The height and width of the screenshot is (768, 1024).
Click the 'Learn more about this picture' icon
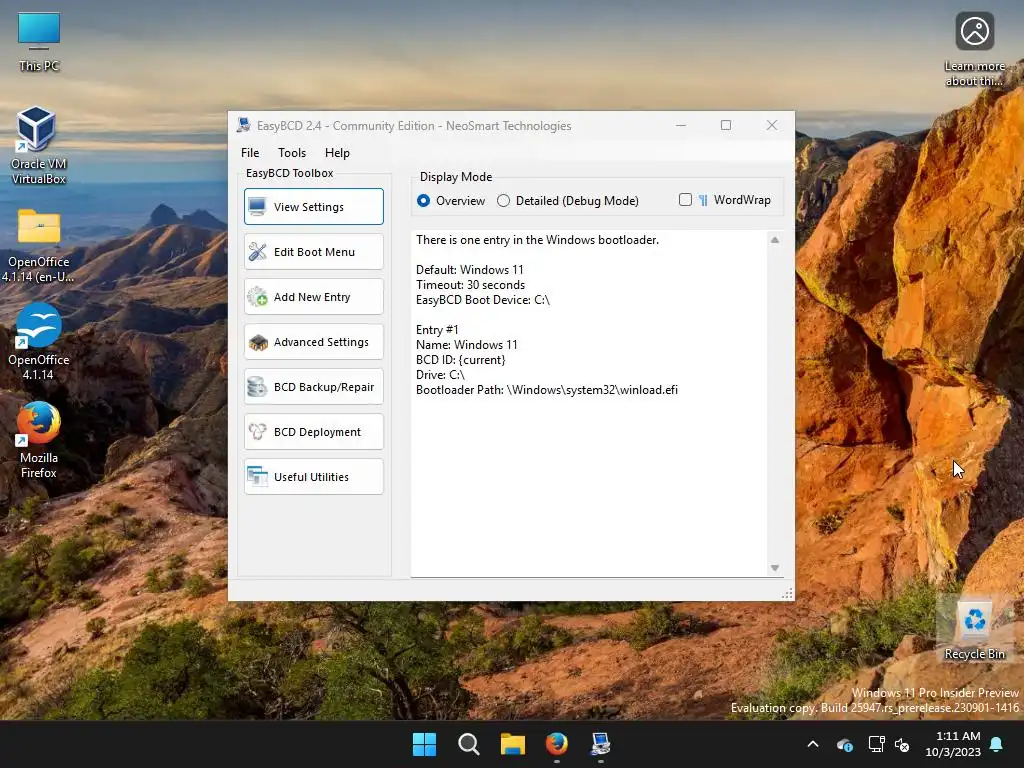[x=974, y=50]
